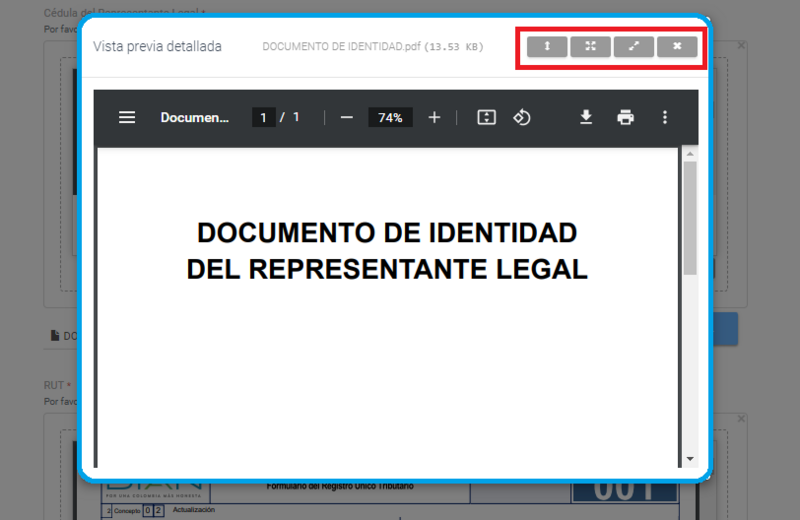Toggle fullscreen preview mode button
The image size is (800, 520).
[590, 46]
